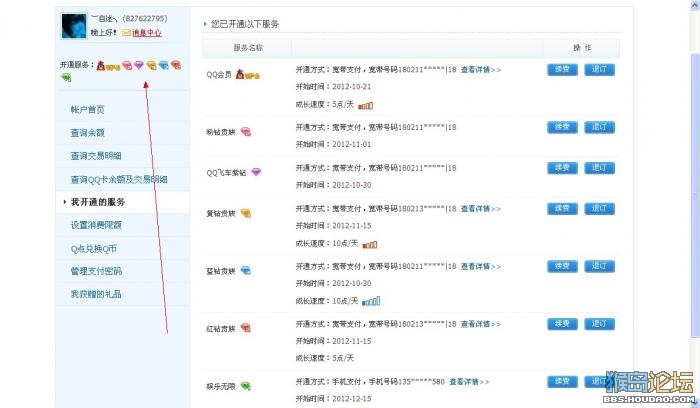This screenshot has width=700, height=408.
Task: Open 我获赠的礼品 in sidebar
Action: click(x=96, y=294)
